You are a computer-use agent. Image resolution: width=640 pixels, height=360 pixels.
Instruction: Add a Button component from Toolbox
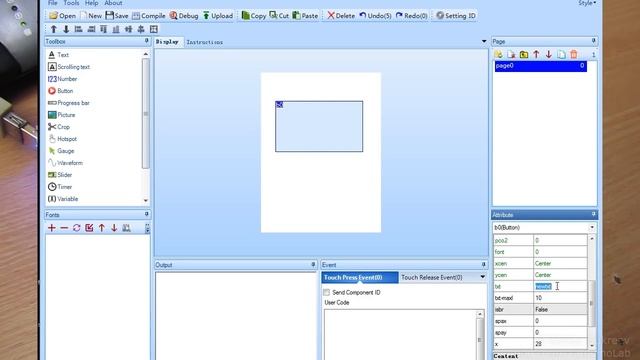click(x=60, y=91)
